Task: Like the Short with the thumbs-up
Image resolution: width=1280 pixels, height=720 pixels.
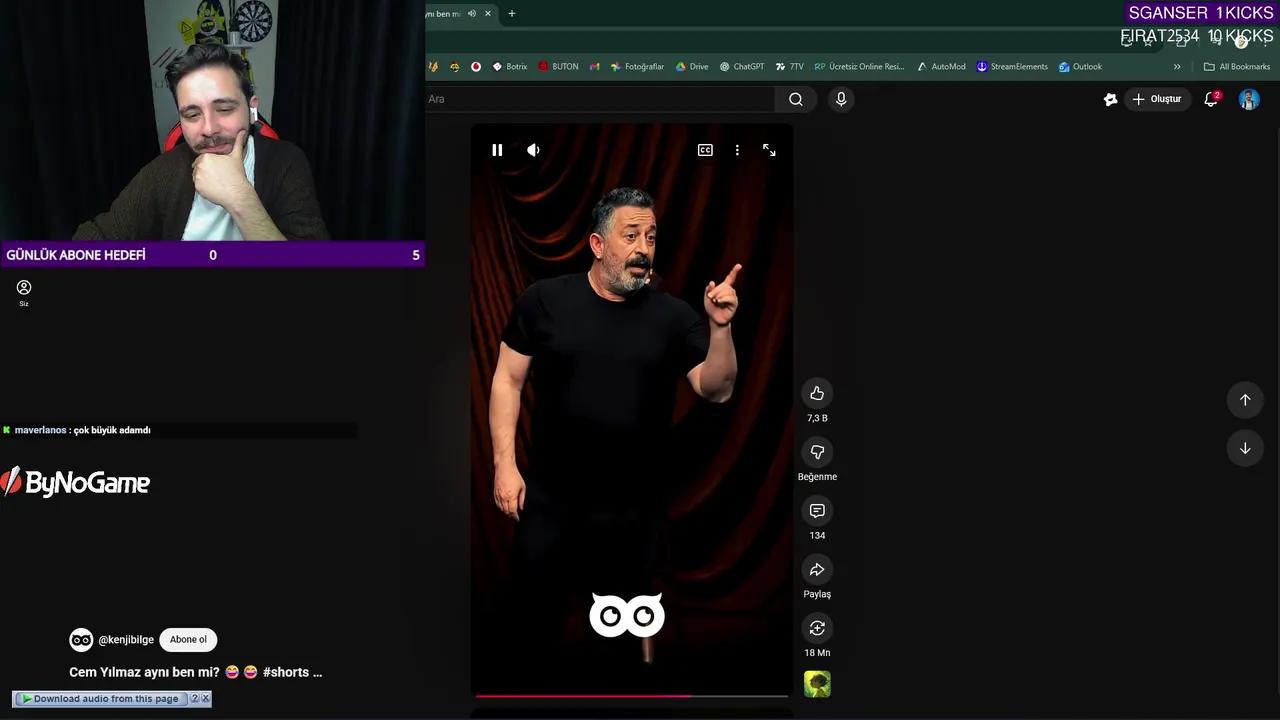Action: (817, 393)
